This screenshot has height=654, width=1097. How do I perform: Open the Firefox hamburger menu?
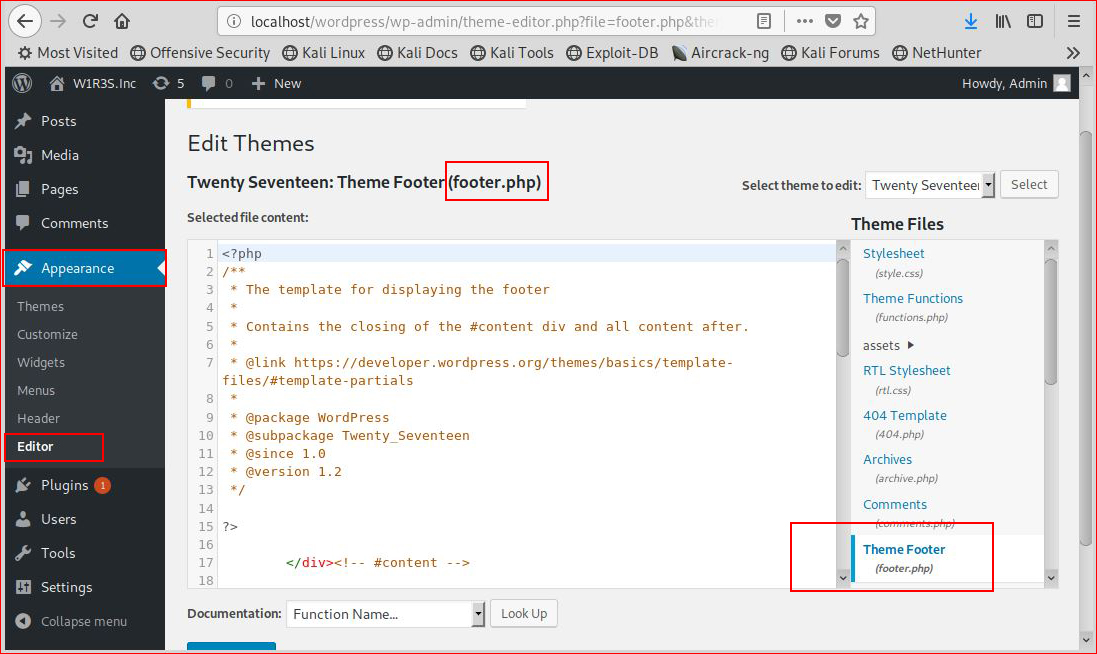click(x=1074, y=22)
